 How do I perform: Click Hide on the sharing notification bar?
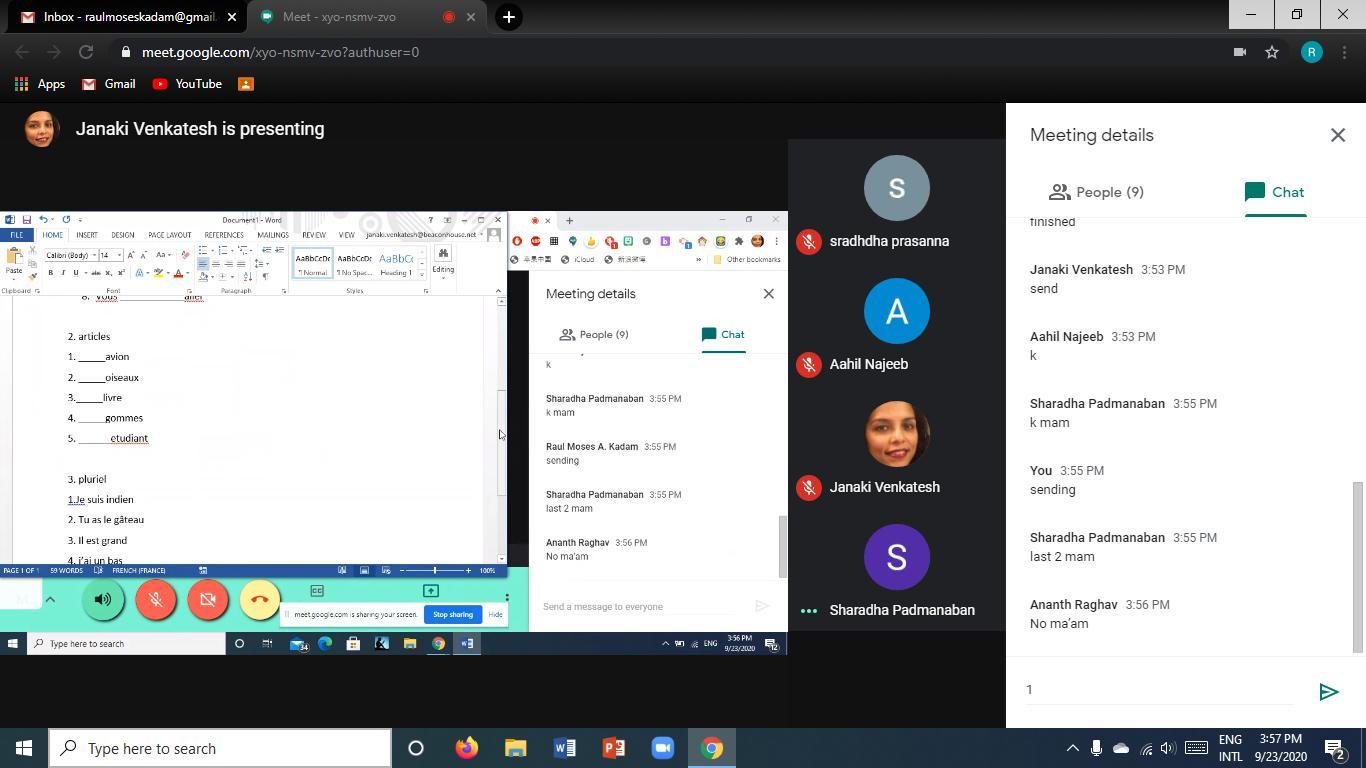(x=495, y=614)
